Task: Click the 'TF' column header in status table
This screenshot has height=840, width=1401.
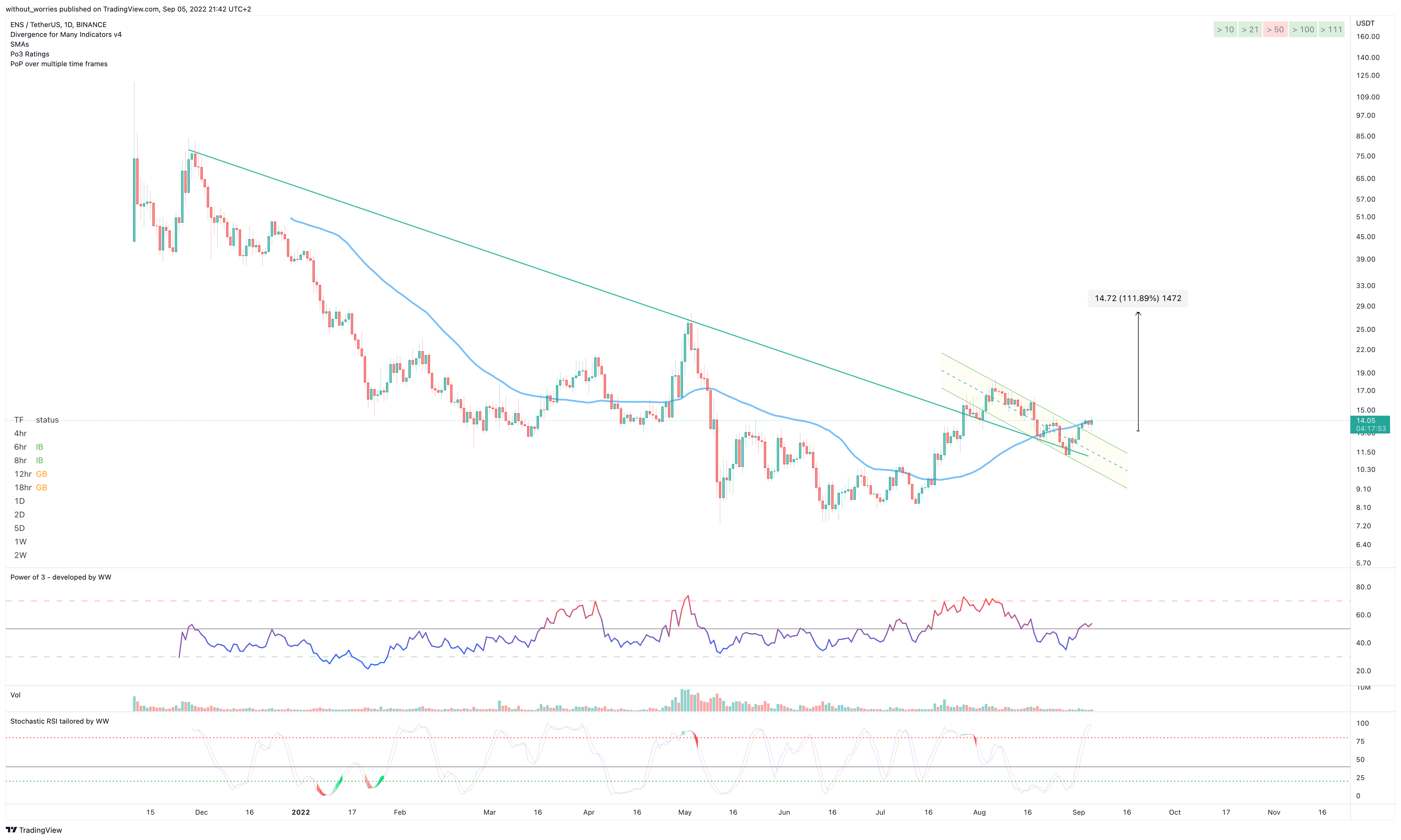Action: click(19, 420)
